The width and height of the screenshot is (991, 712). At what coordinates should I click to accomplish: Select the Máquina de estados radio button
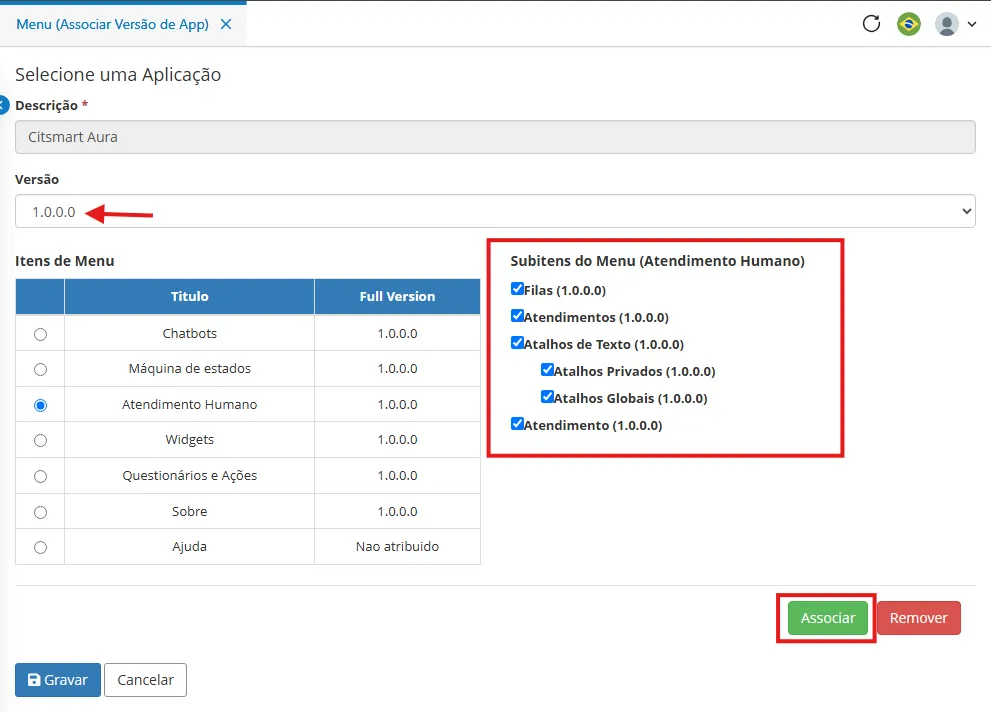pos(40,370)
